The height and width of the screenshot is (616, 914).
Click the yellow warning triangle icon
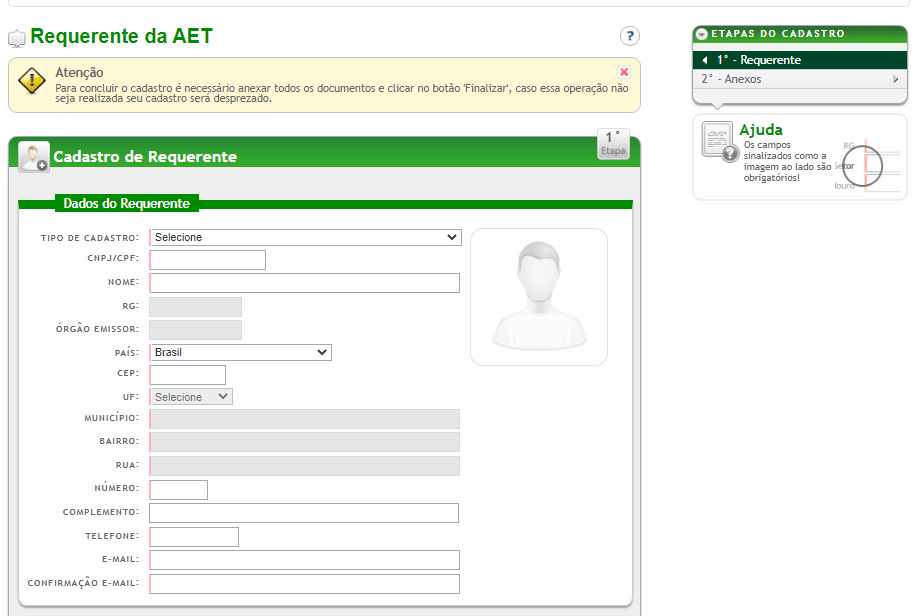pyautogui.click(x=32, y=82)
